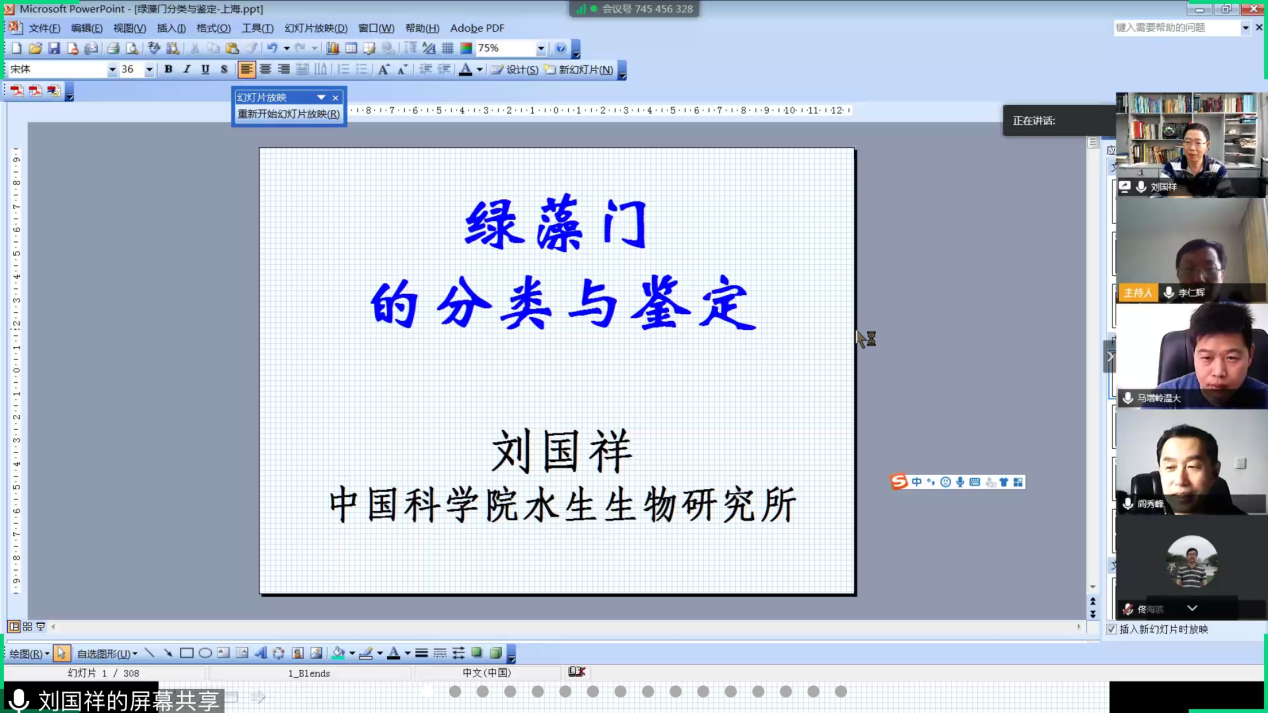Click the Increase Font Size icon
Screen dimensions: 1268x713
point(383,70)
